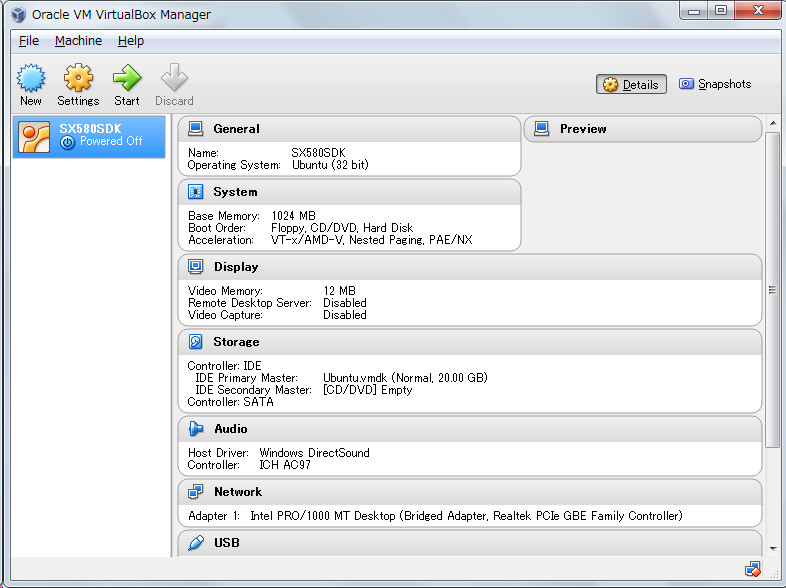Viewport: 786px width, 588px height.
Task: Click the status bar notification icon
Action: pyautogui.click(x=752, y=569)
